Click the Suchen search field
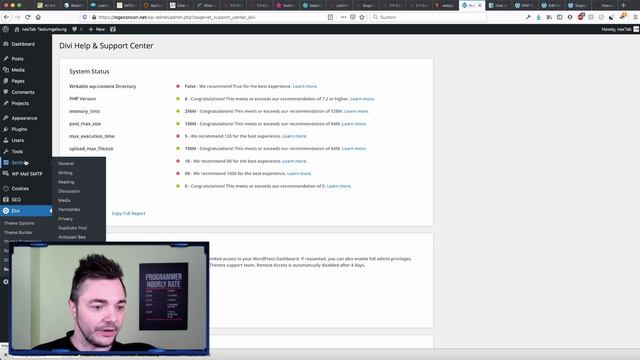Screen dimensions: 640x360 (x=429, y=17)
